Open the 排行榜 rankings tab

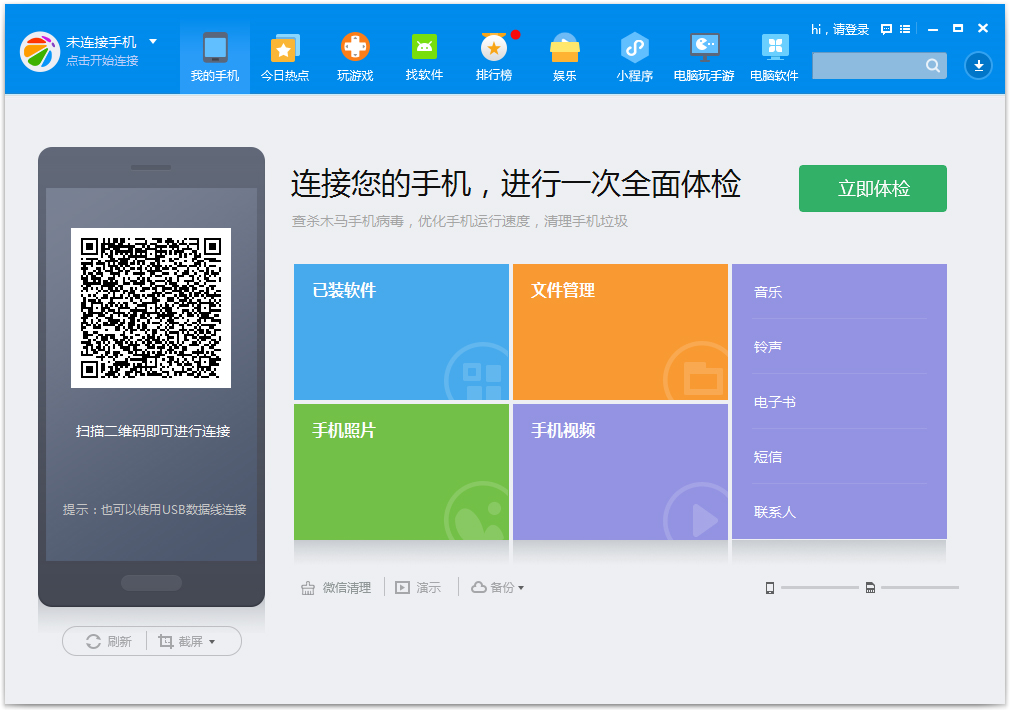pyautogui.click(x=494, y=57)
